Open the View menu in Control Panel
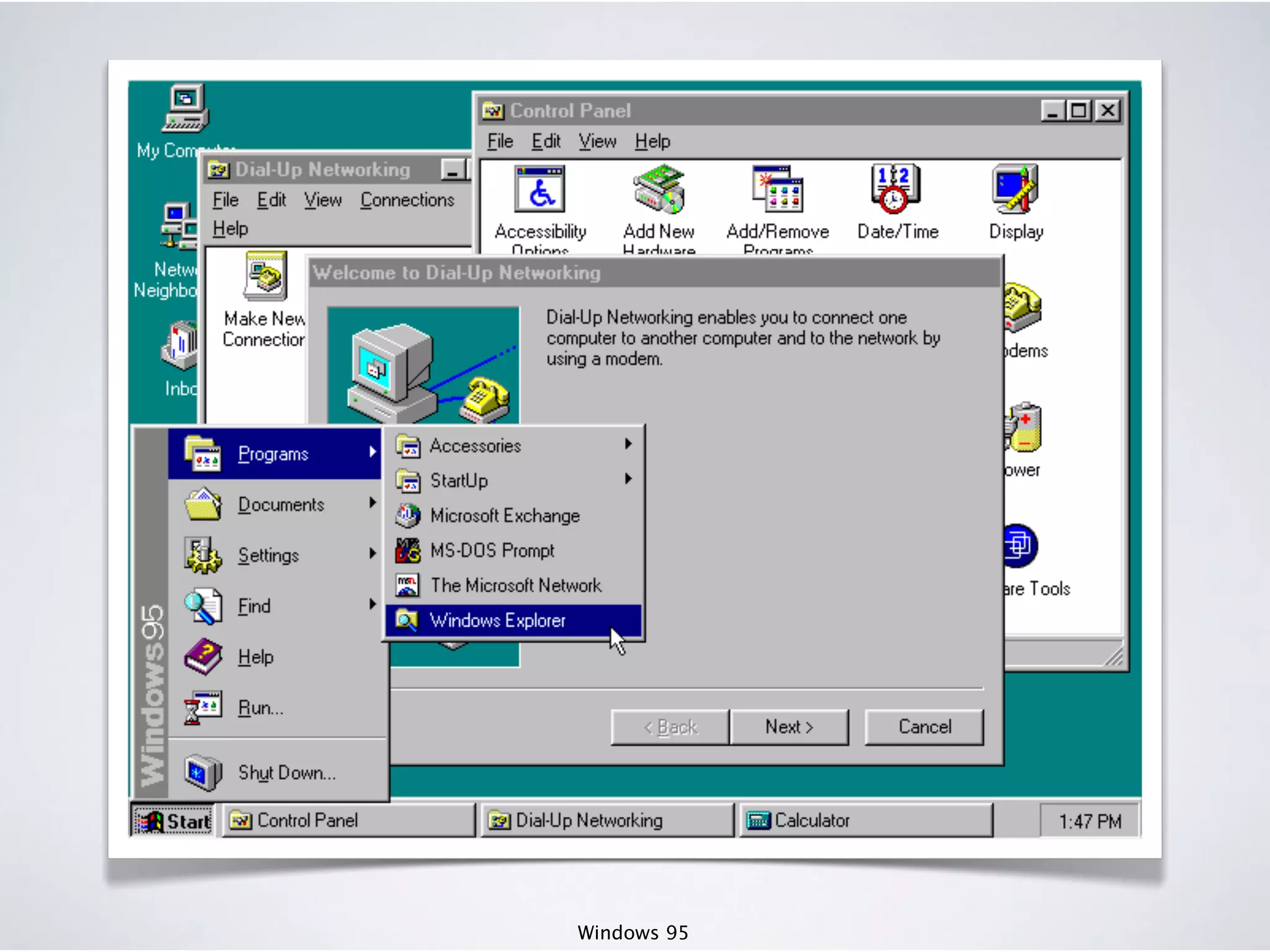 tap(597, 142)
